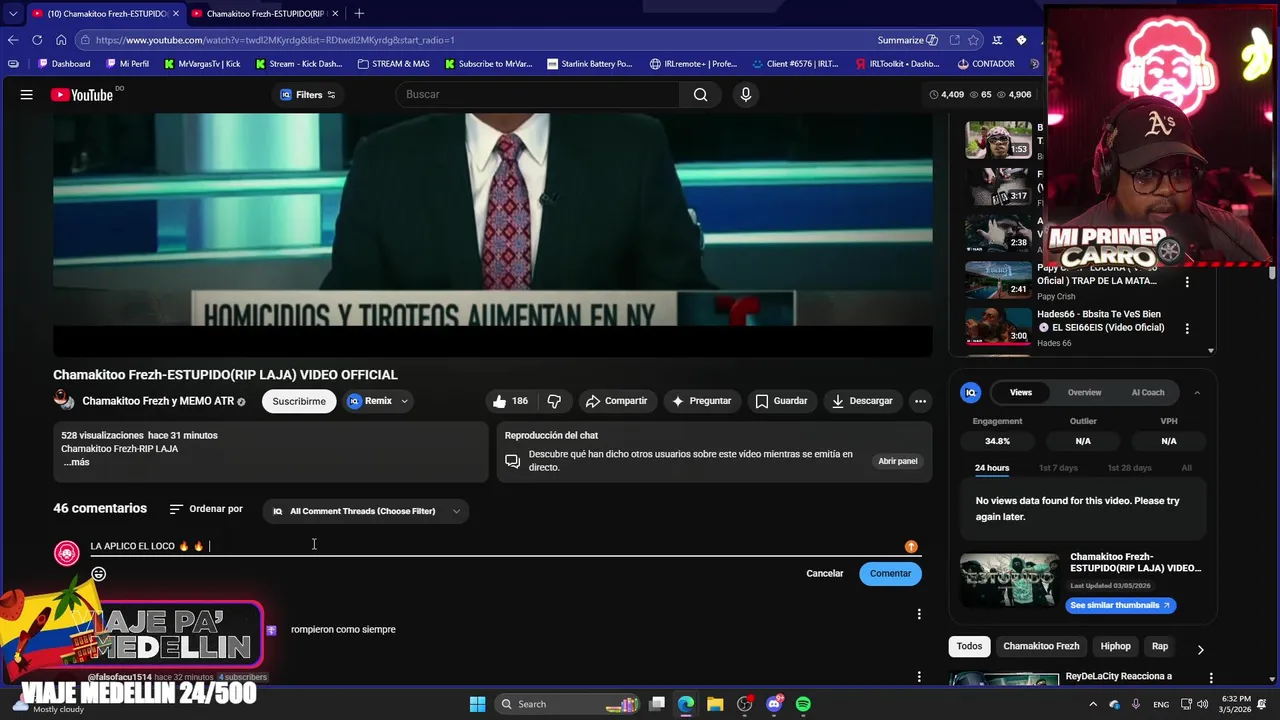Save video with Guardar button
Viewport: 1280px width, 720px height.
coord(781,401)
